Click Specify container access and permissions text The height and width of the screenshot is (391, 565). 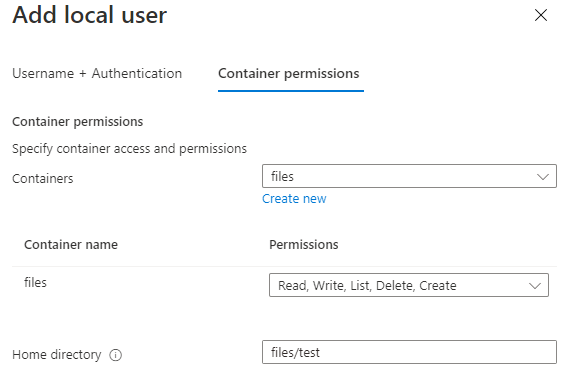(129, 149)
